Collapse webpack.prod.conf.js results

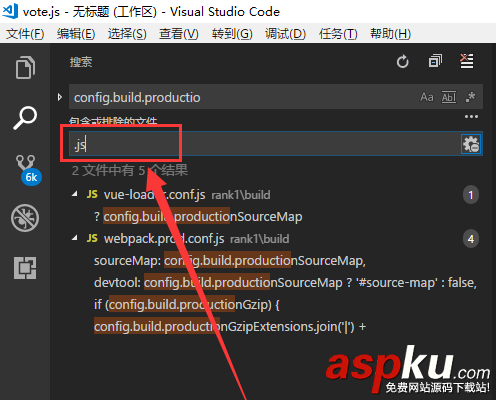[75, 238]
